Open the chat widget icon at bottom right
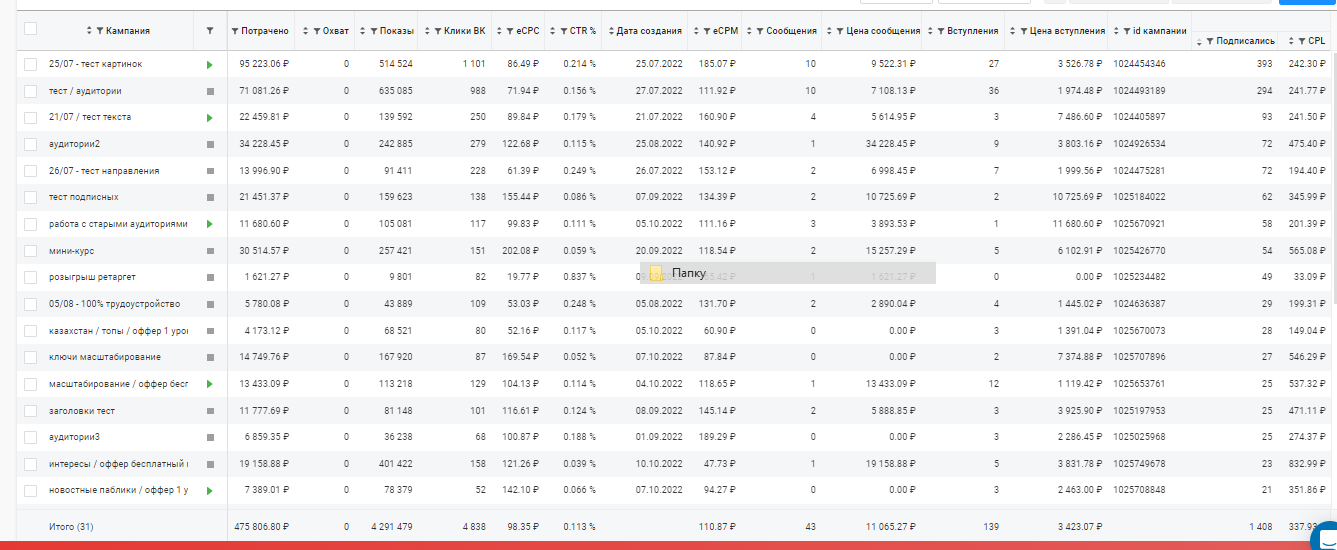 click(x=1323, y=536)
